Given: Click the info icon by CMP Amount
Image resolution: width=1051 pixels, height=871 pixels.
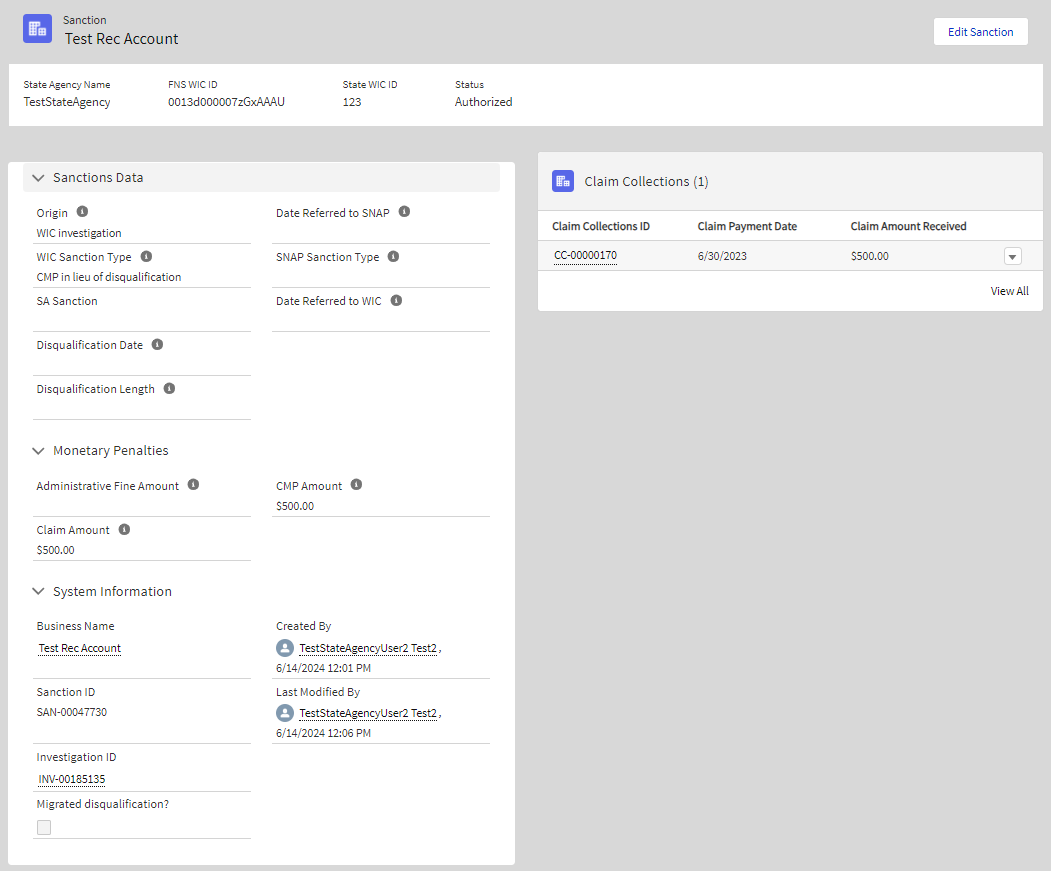Looking at the screenshot, I should coord(356,485).
